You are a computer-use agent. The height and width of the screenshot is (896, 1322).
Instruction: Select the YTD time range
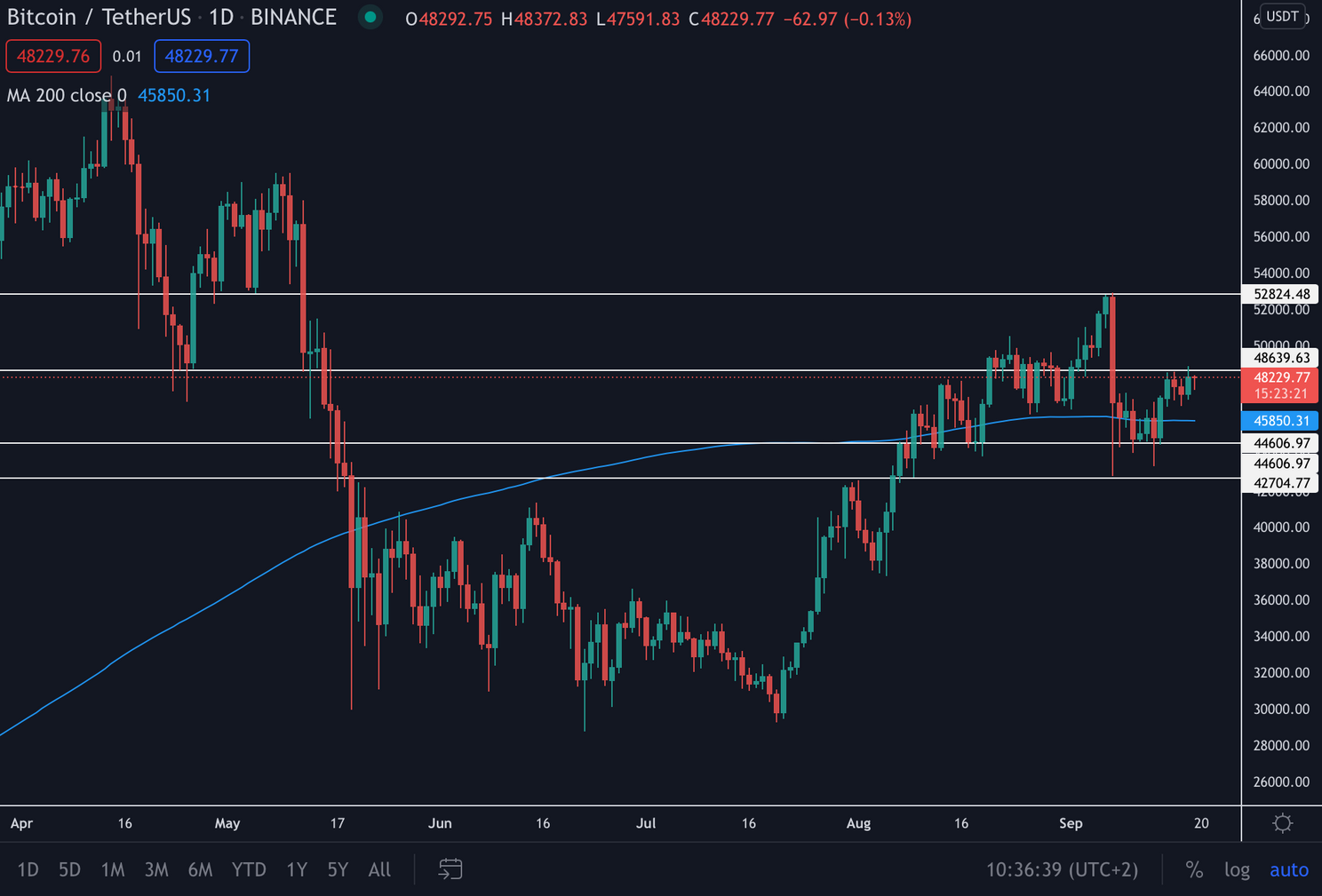(249, 869)
